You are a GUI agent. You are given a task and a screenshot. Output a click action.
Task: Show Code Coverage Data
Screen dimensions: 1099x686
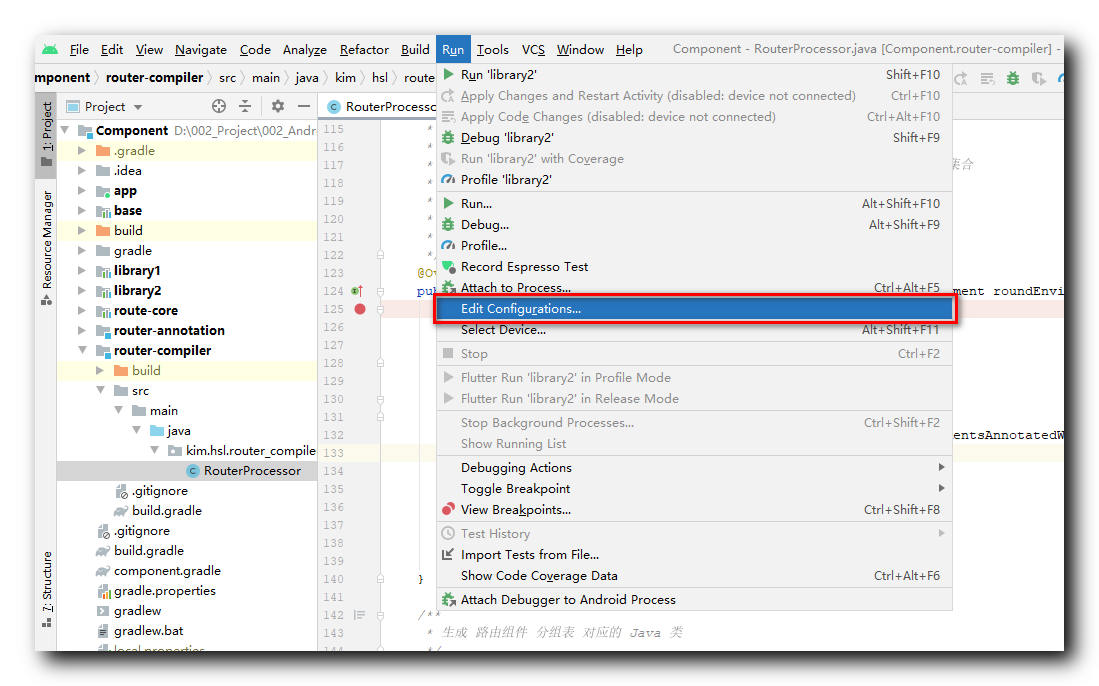click(694, 575)
